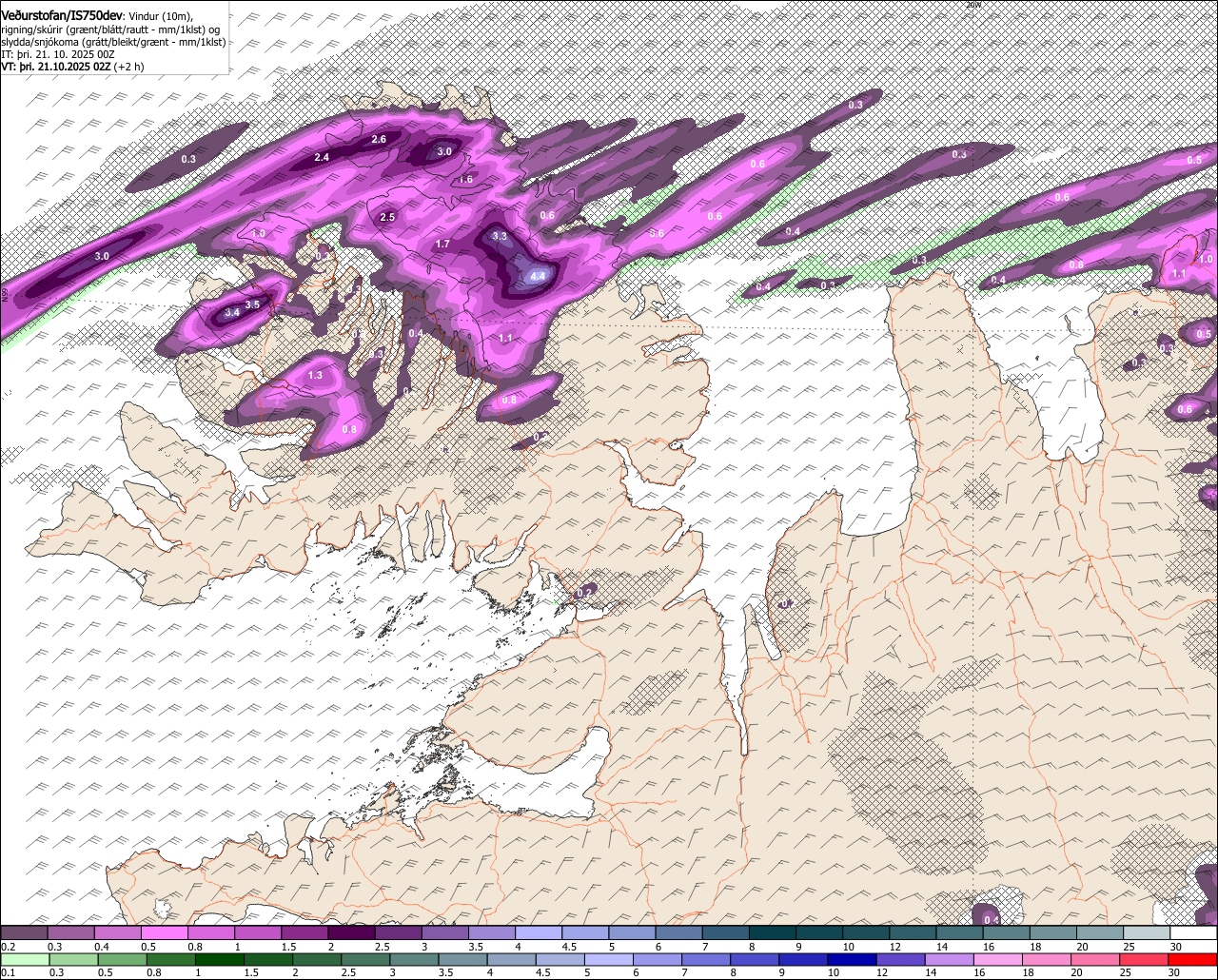Viewport: 1218px width, 980px height.
Task: Click the '0.1' tick label in the lower legend
Action: (8, 972)
